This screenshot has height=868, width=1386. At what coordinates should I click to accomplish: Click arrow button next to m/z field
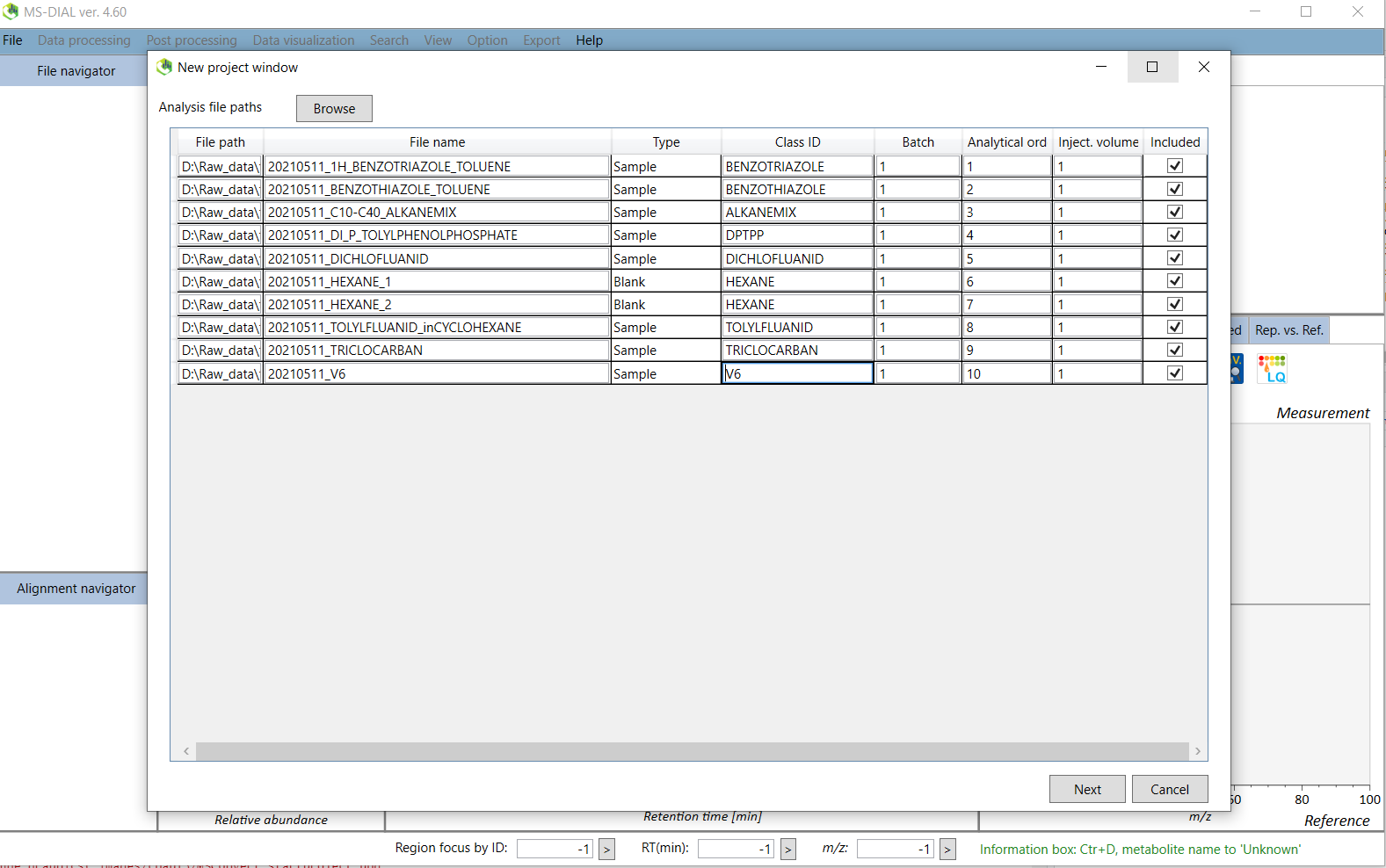point(947,849)
